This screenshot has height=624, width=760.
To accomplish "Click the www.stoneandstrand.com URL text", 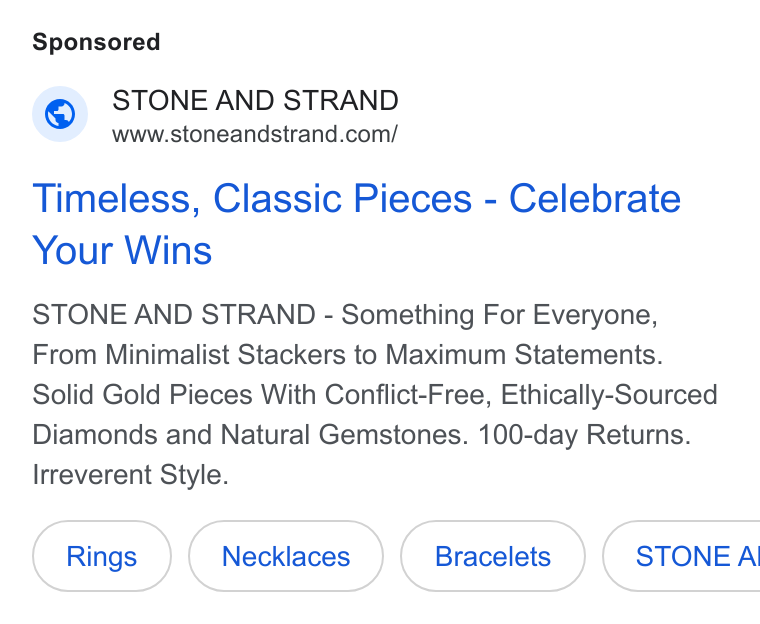I will tap(255, 134).
